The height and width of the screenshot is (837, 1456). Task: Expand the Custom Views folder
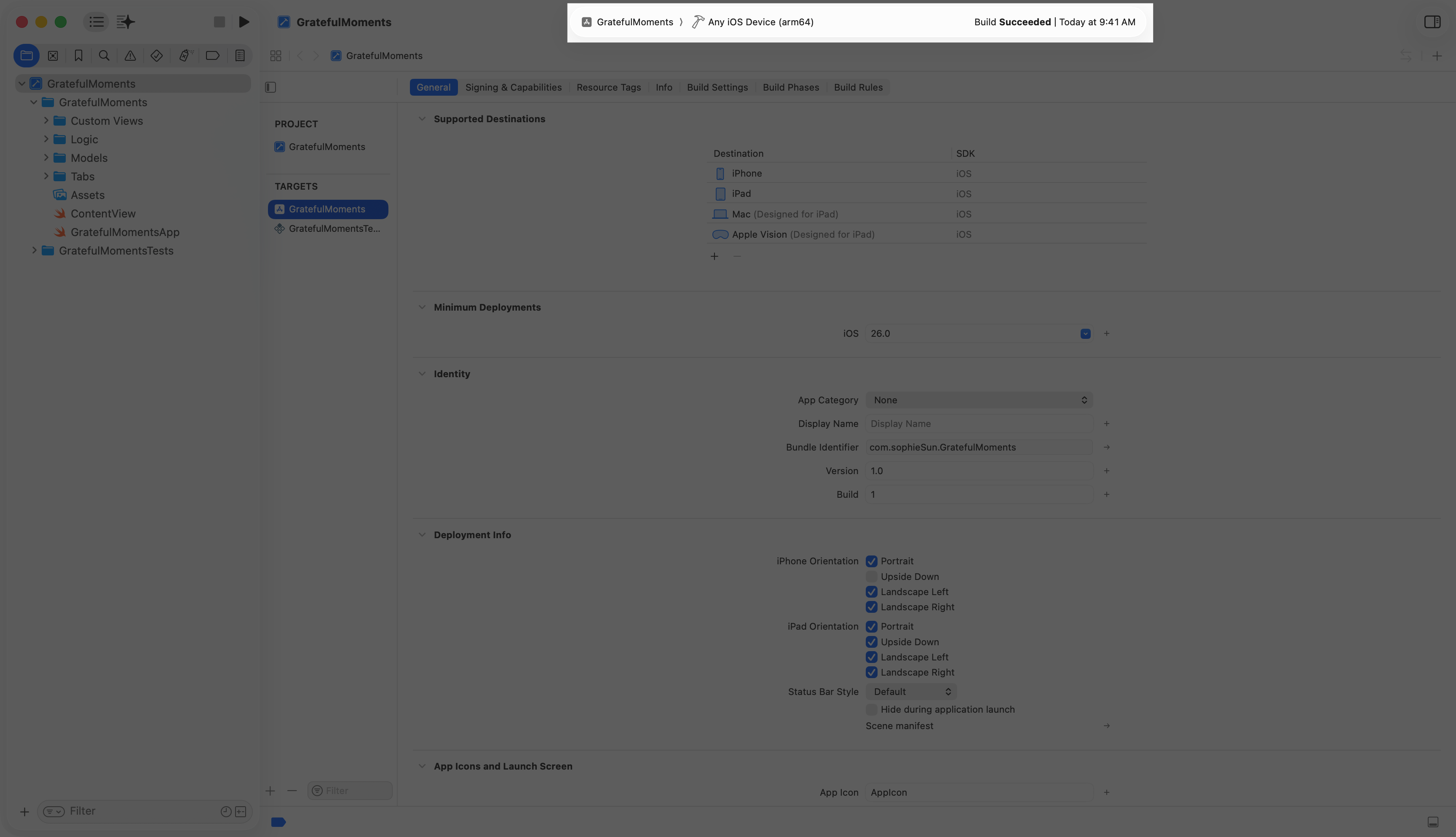pyautogui.click(x=46, y=121)
